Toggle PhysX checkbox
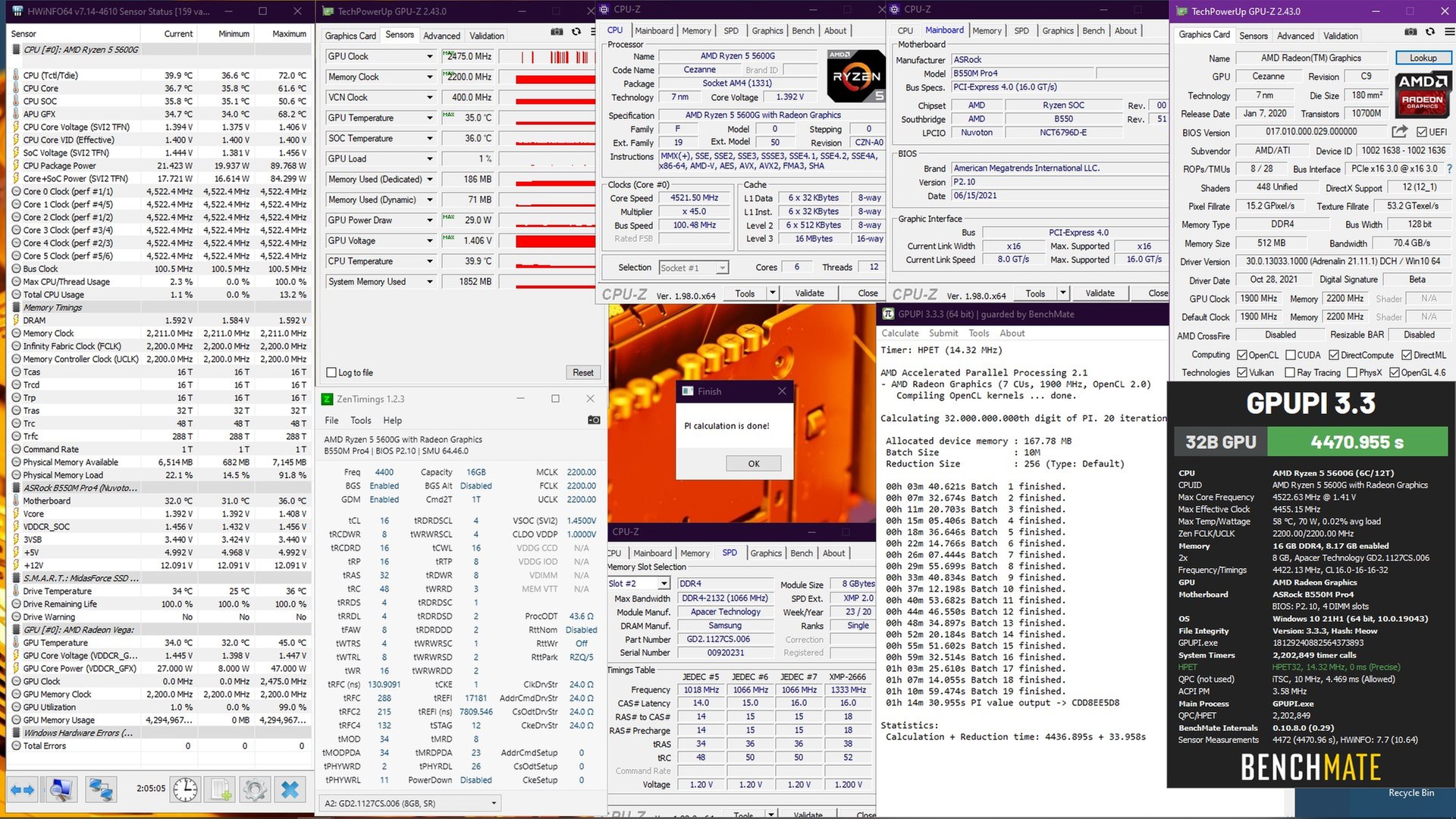 point(1351,372)
